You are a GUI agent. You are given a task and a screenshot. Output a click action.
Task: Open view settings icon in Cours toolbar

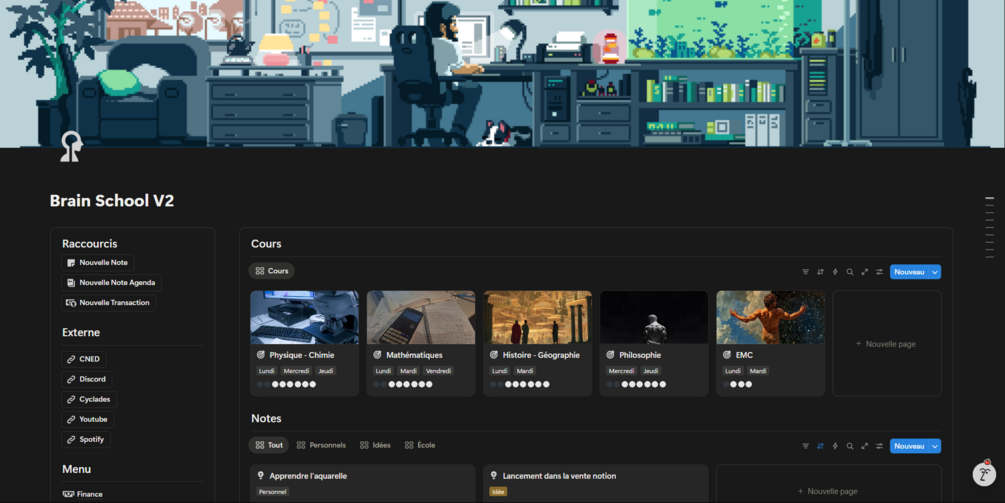click(879, 272)
